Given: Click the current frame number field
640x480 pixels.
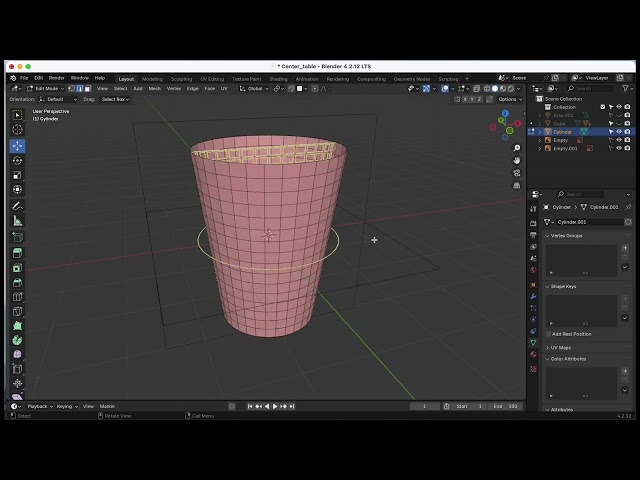Looking at the screenshot, I should [x=424, y=407].
